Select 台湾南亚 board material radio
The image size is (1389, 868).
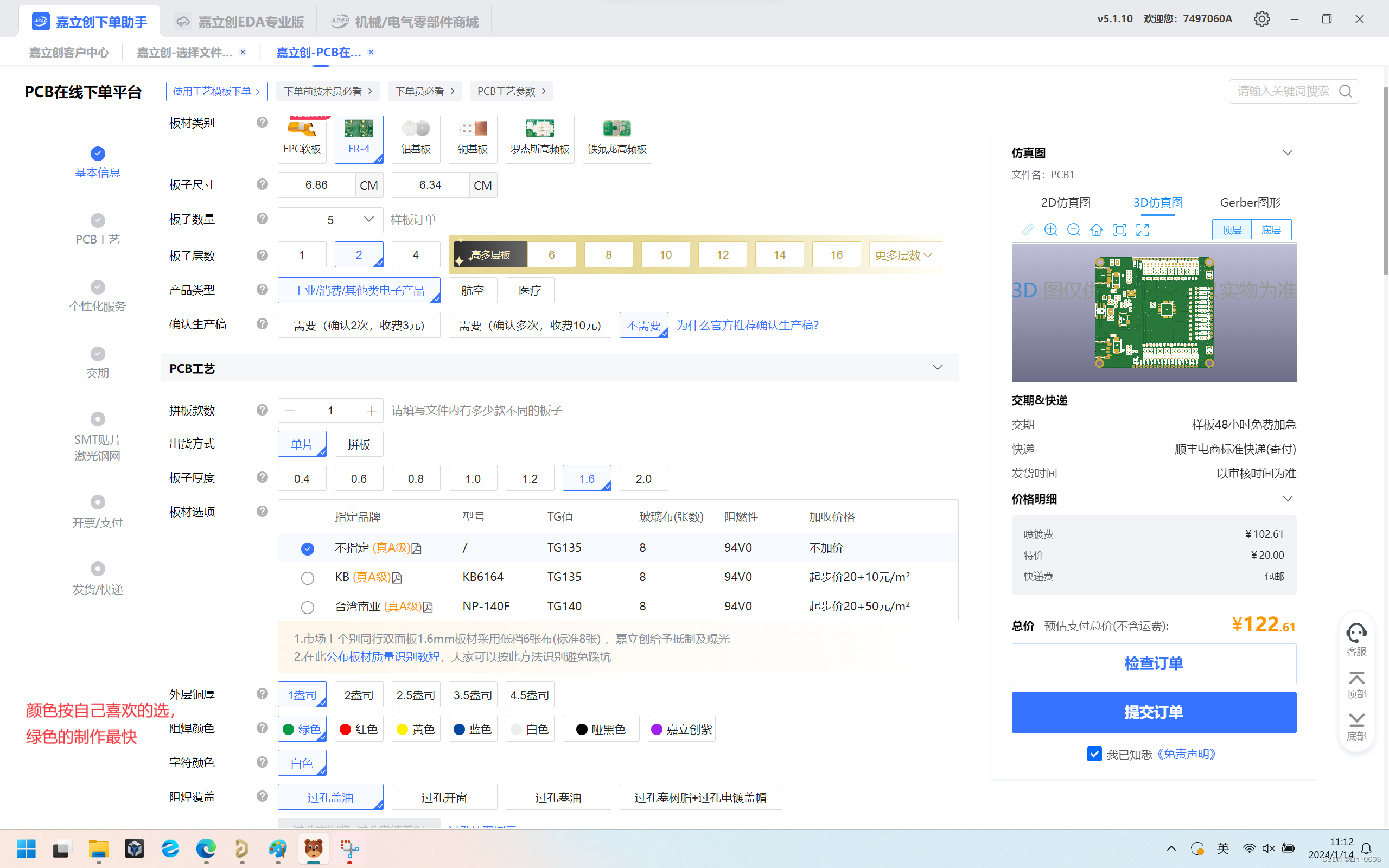(308, 607)
